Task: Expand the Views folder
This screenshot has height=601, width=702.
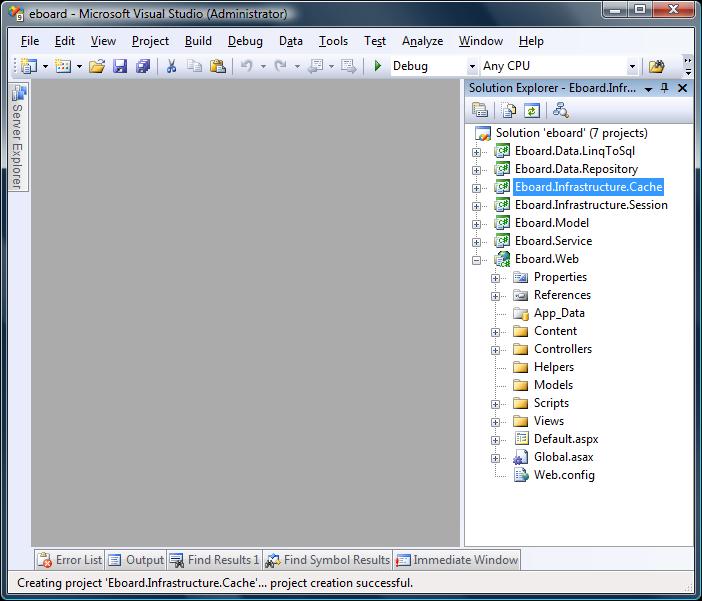Action: point(495,422)
